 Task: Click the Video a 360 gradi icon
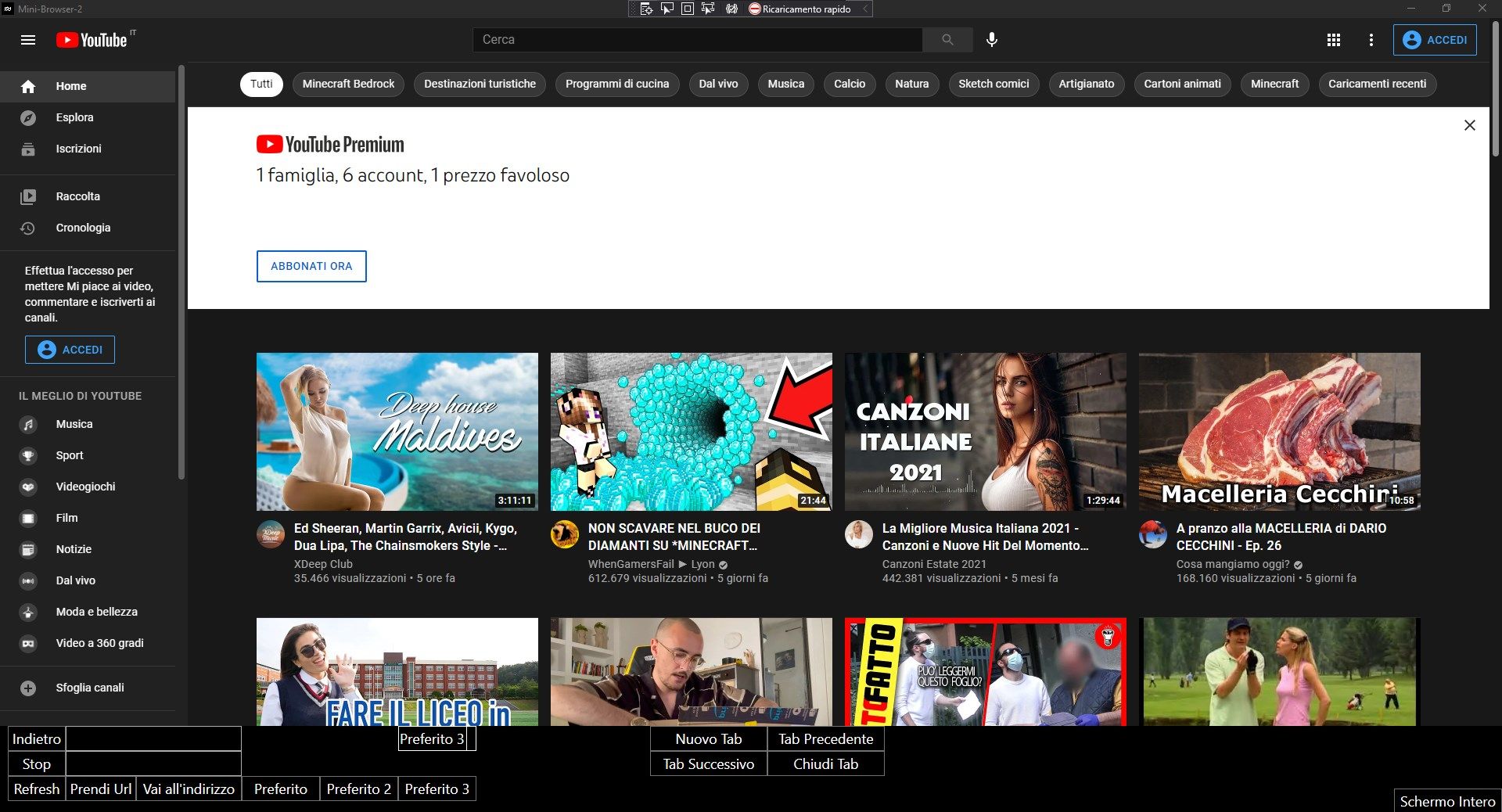(28, 643)
